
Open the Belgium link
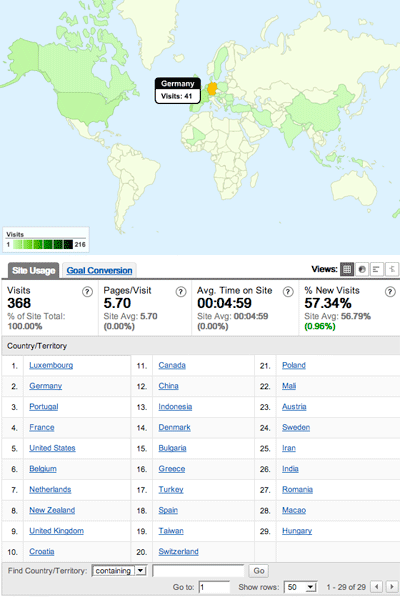[x=43, y=469]
